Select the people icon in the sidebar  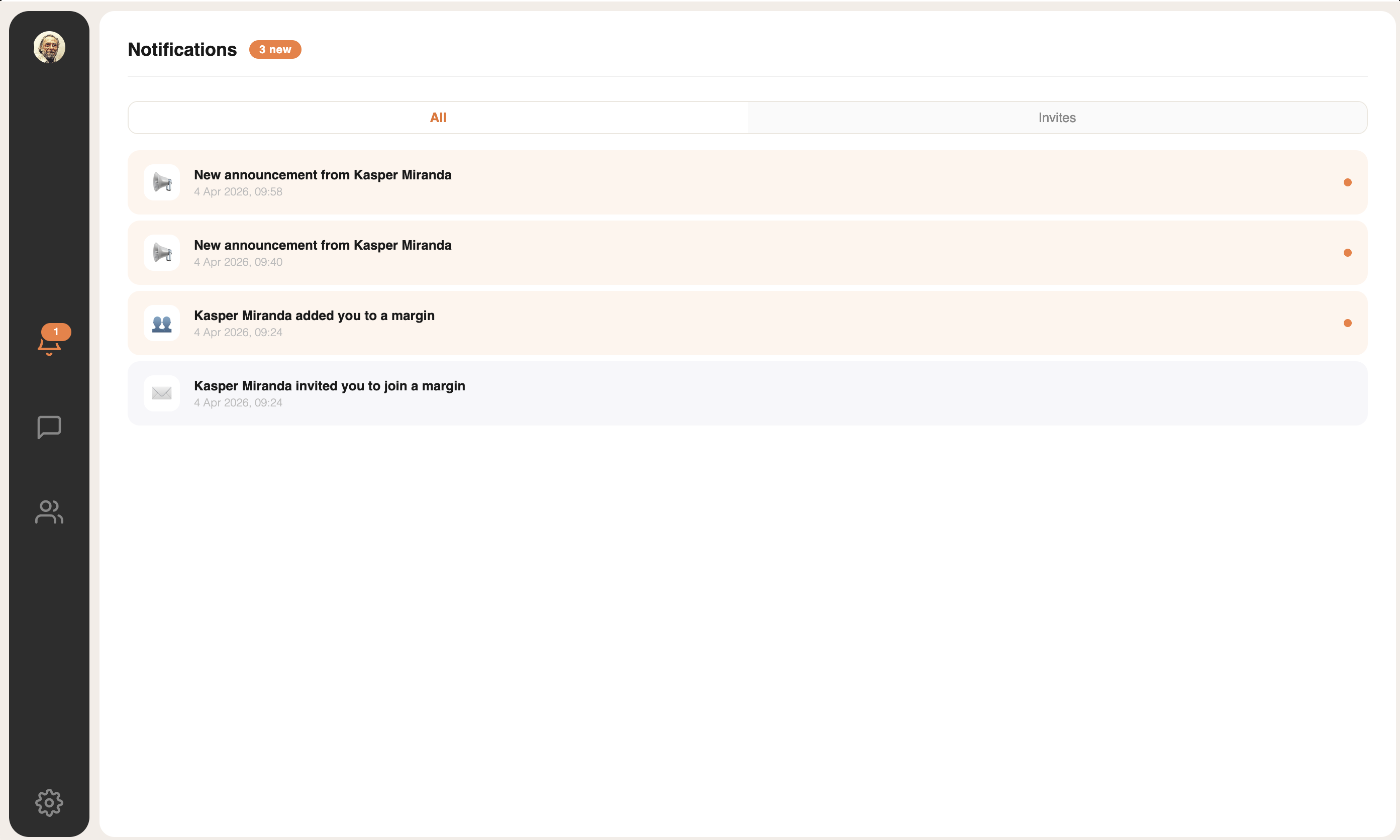tap(49, 513)
